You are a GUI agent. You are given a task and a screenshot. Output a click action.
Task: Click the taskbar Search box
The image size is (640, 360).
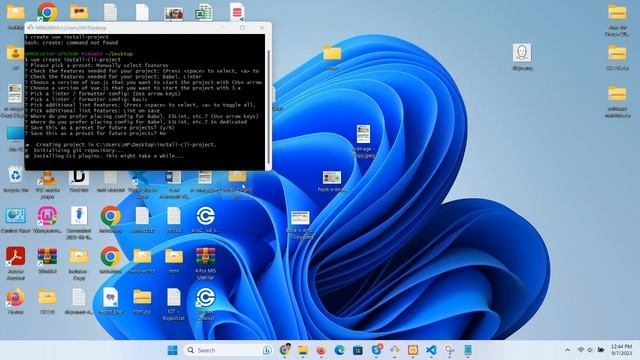pyautogui.click(x=228, y=350)
